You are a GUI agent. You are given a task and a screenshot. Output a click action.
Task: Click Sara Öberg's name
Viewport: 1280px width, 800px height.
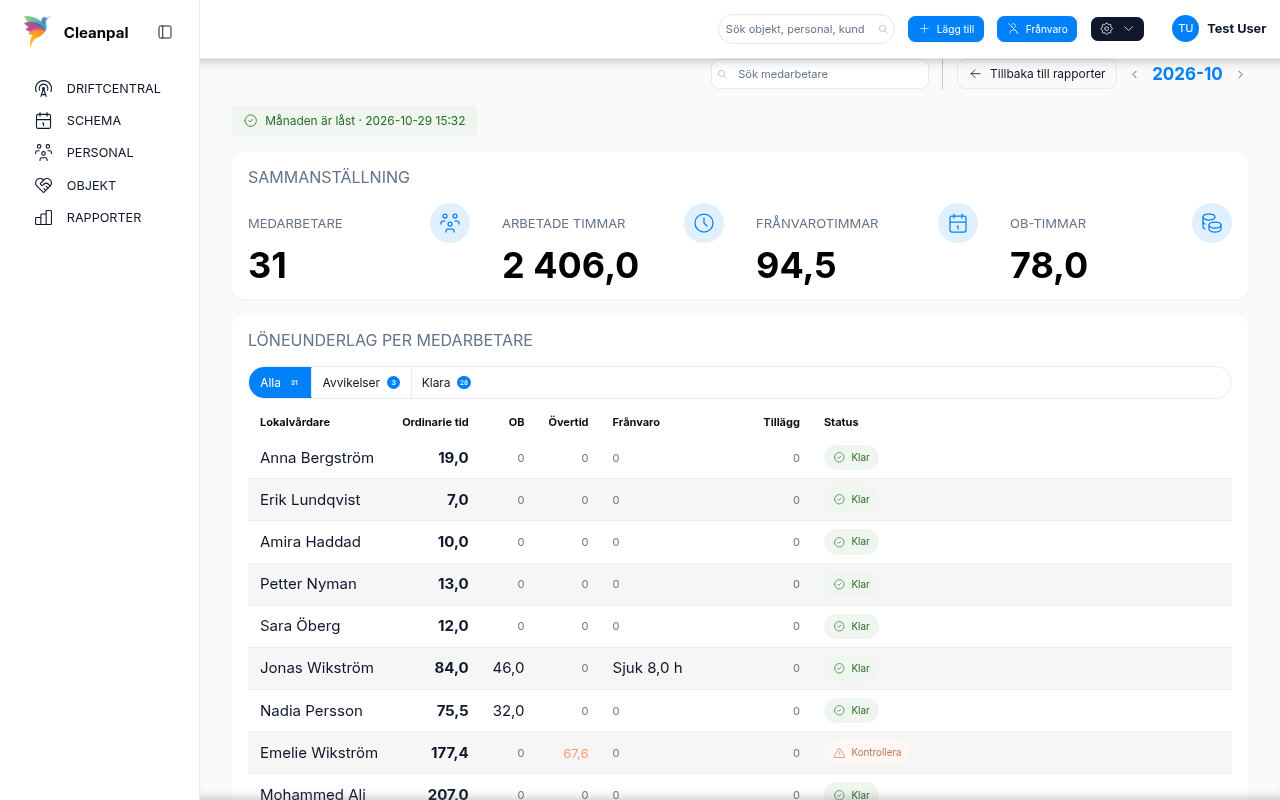pyautogui.click(x=300, y=626)
